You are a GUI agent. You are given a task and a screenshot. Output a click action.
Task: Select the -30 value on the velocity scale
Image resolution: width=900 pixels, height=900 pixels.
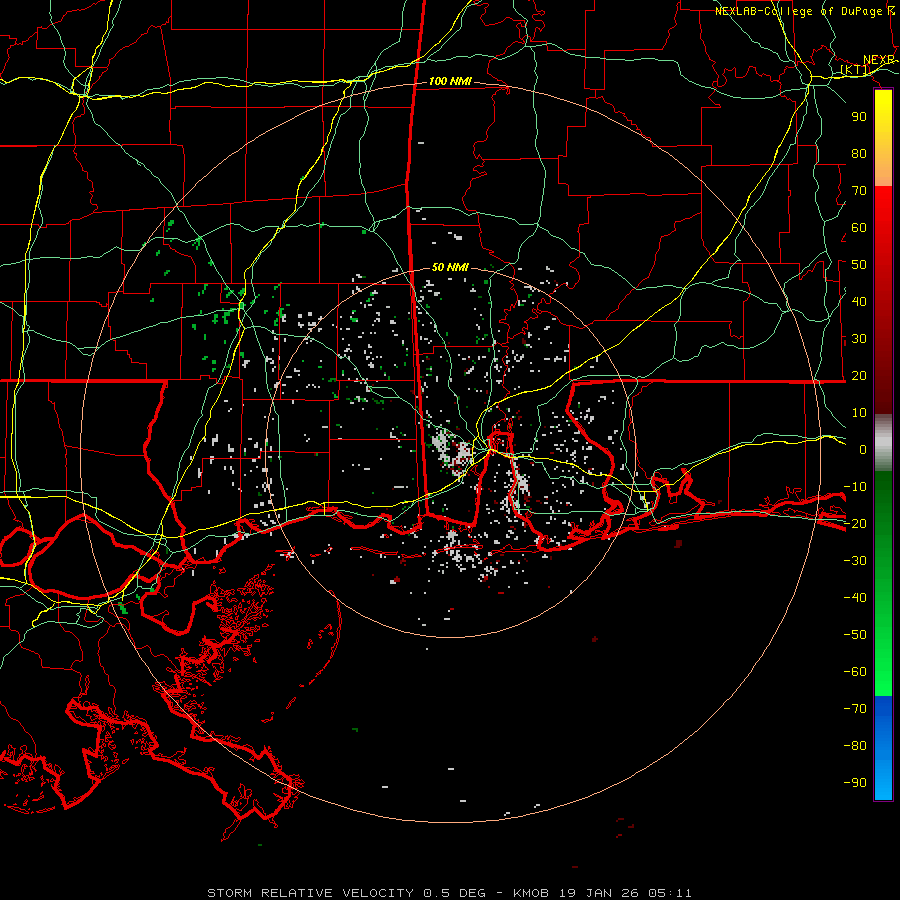(855, 561)
